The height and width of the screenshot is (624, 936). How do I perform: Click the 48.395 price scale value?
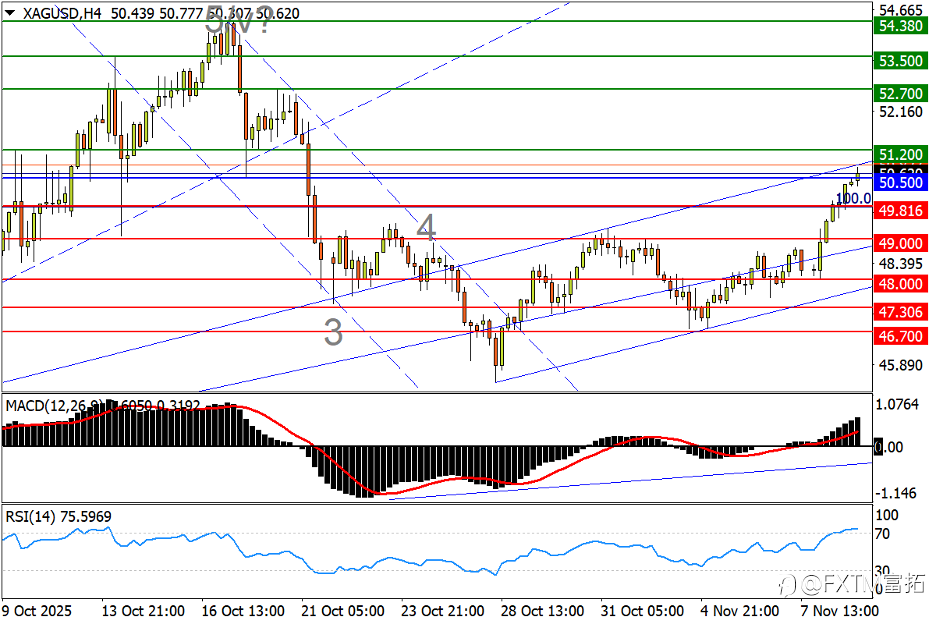click(901, 263)
